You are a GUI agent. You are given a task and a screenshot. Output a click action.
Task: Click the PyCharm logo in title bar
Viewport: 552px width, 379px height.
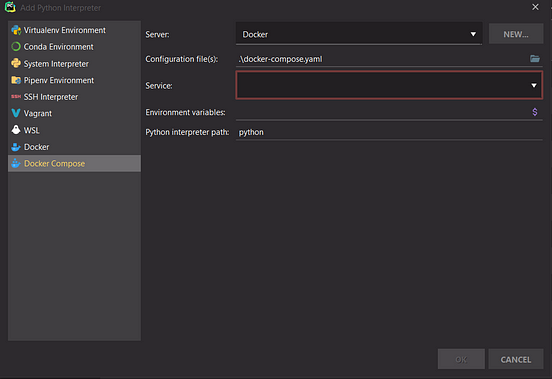[x=10, y=7]
